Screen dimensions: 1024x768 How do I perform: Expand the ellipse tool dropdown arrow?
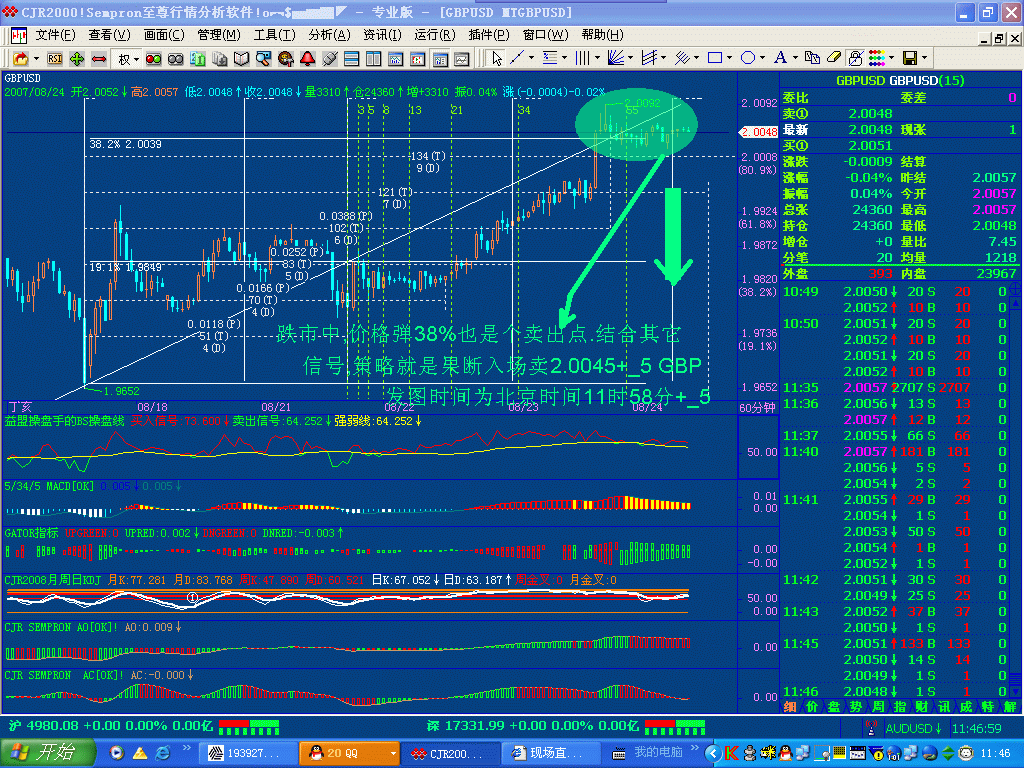pos(762,58)
